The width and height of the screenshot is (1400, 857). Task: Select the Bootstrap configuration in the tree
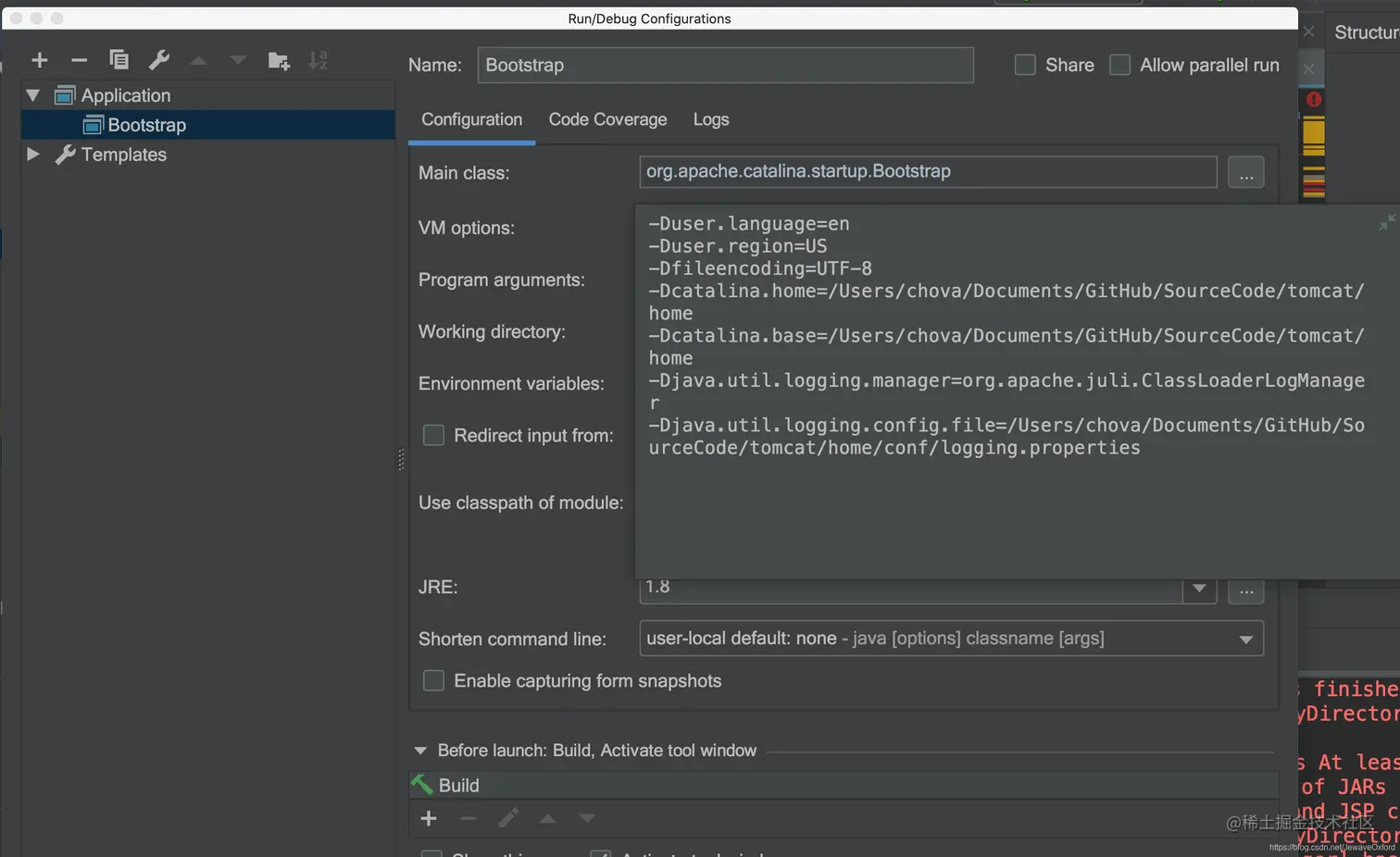pos(208,125)
